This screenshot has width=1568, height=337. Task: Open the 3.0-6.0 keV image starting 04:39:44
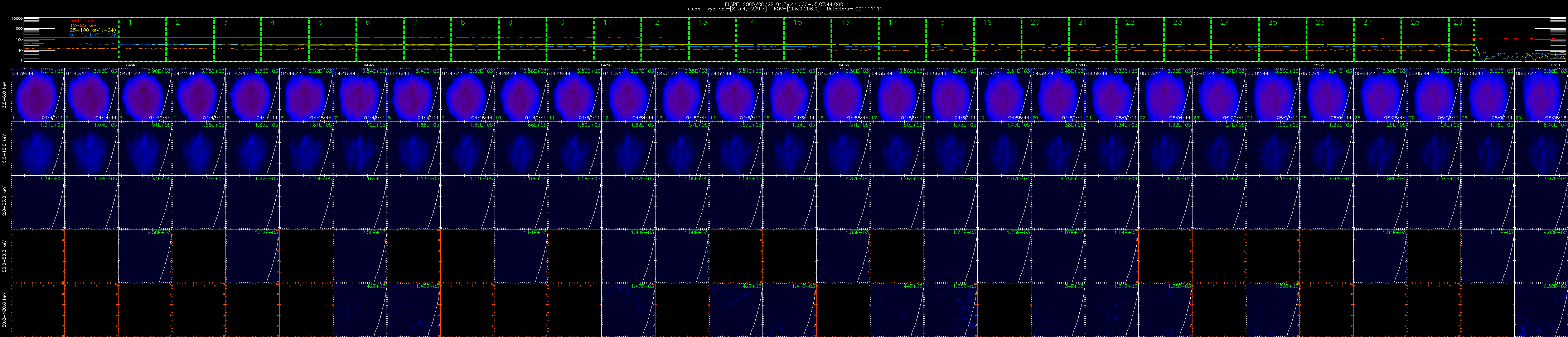click(38, 94)
